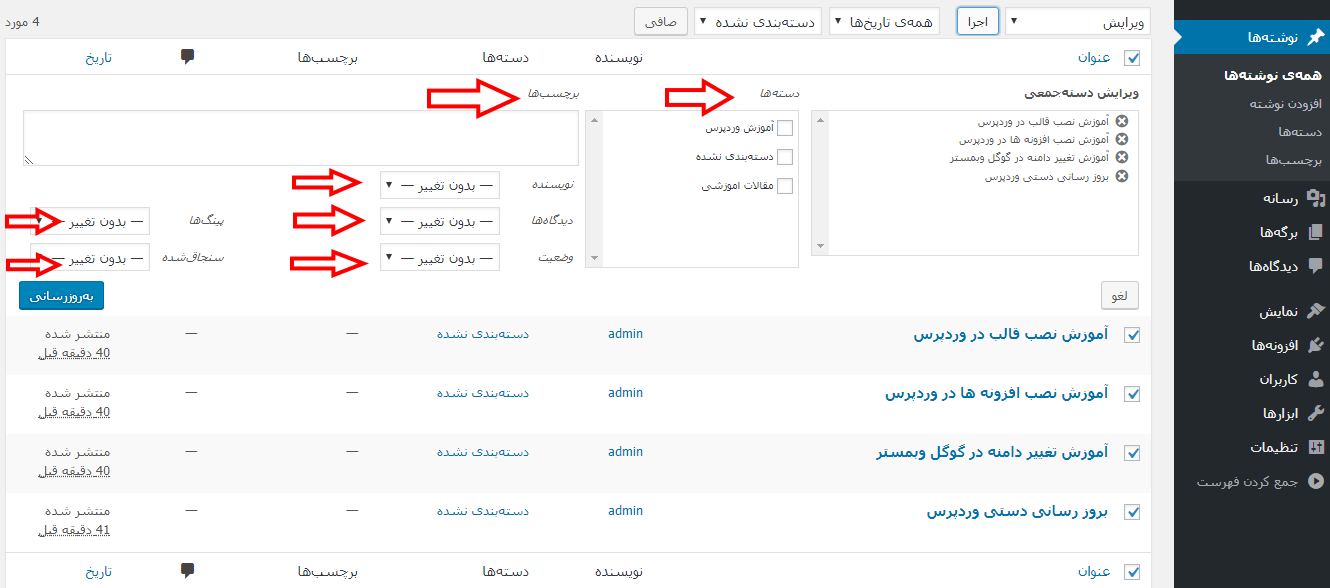Viewport: 1330px width, 588px height.
Task: Sort by عنوان column in top header
Action: click(x=1094, y=58)
